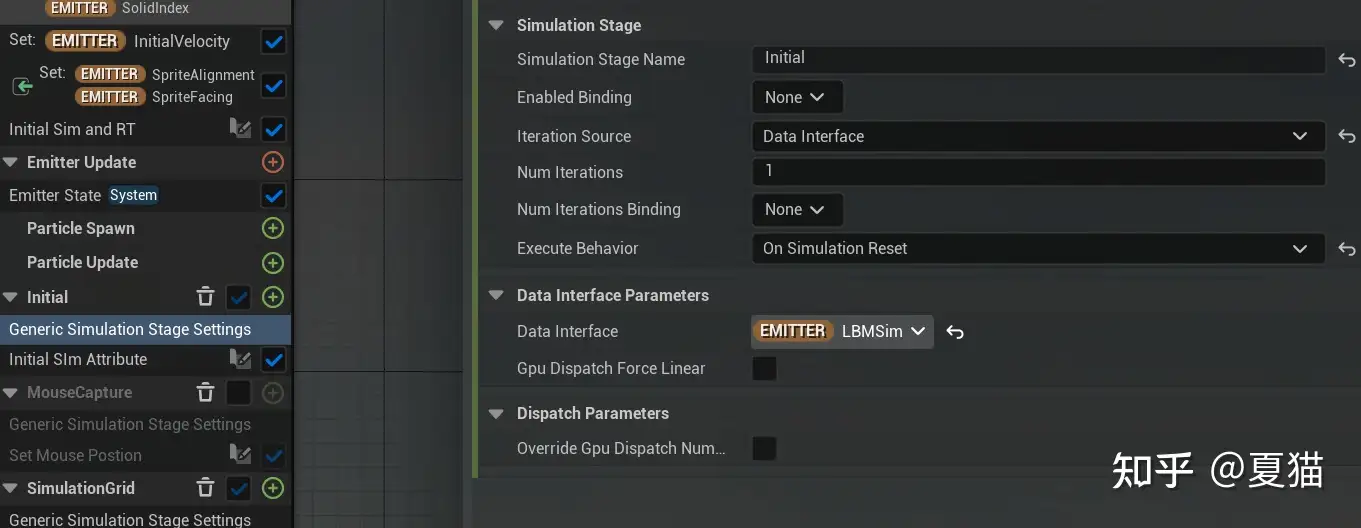Screen dimensions: 1361x528
Task: Add a module to Particle Update
Action: 272,263
